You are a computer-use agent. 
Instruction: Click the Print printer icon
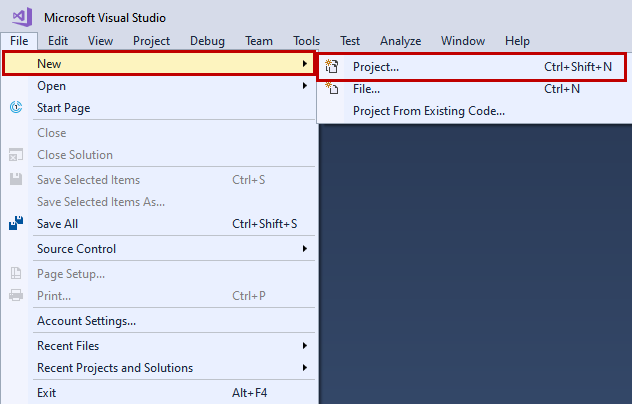pos(16,296)
